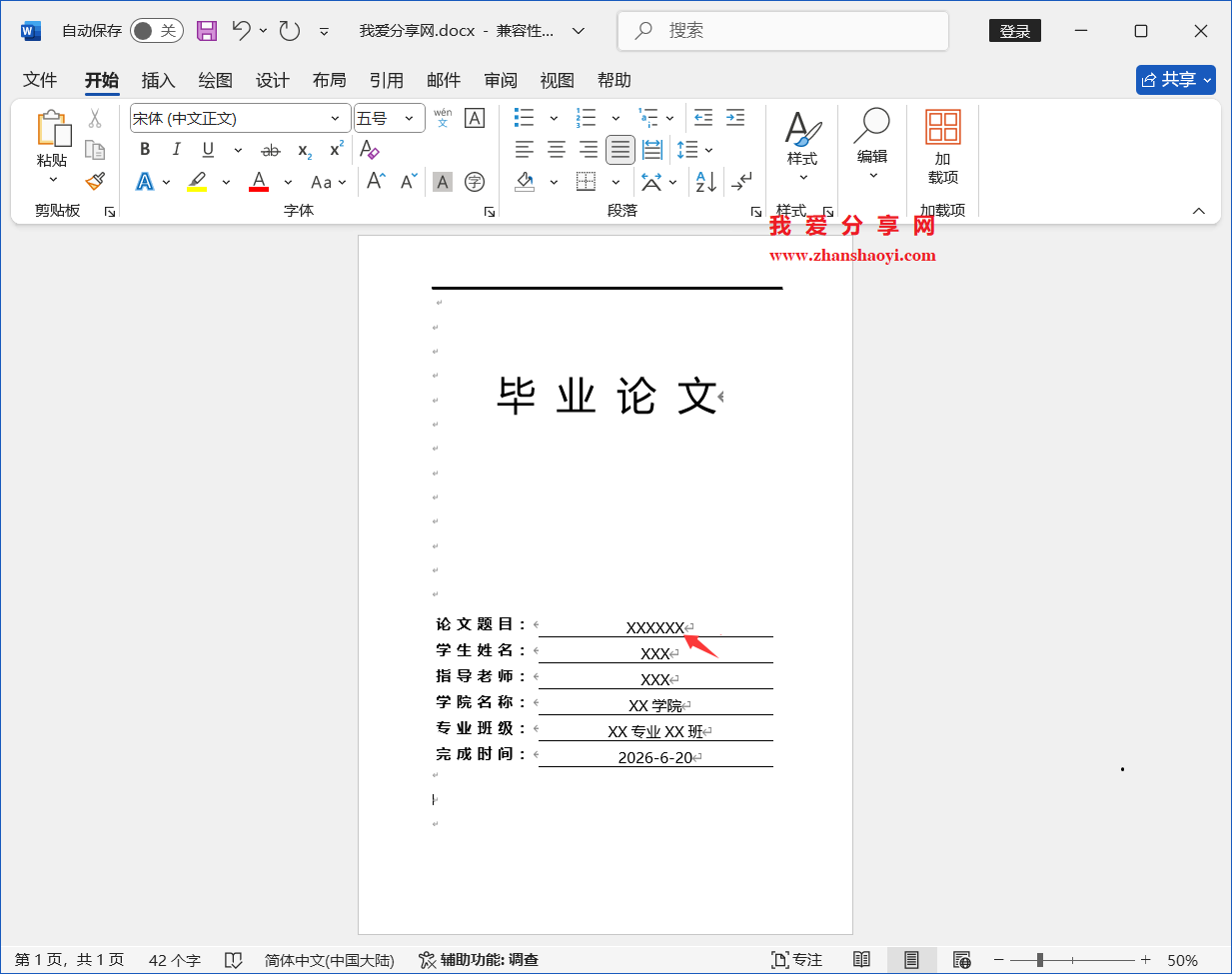Expand underline style options
The width and height of the screenshot is (1232, 974).
(238, 150)
